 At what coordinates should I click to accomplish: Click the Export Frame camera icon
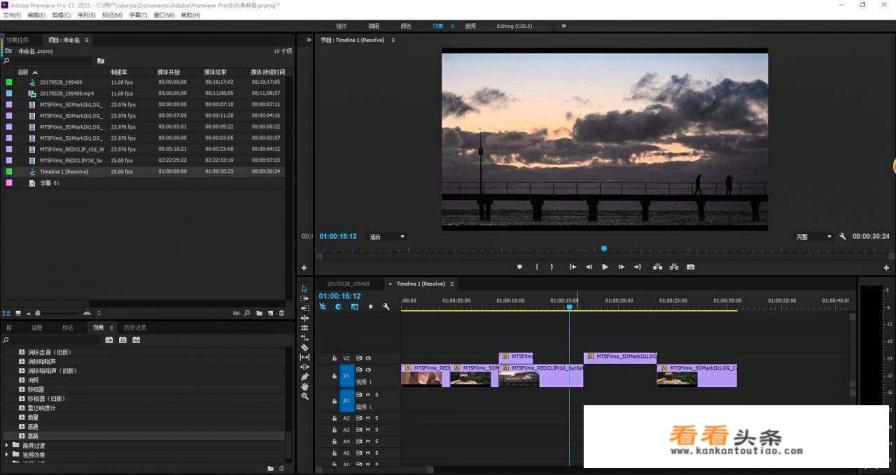tap(690, 267)
